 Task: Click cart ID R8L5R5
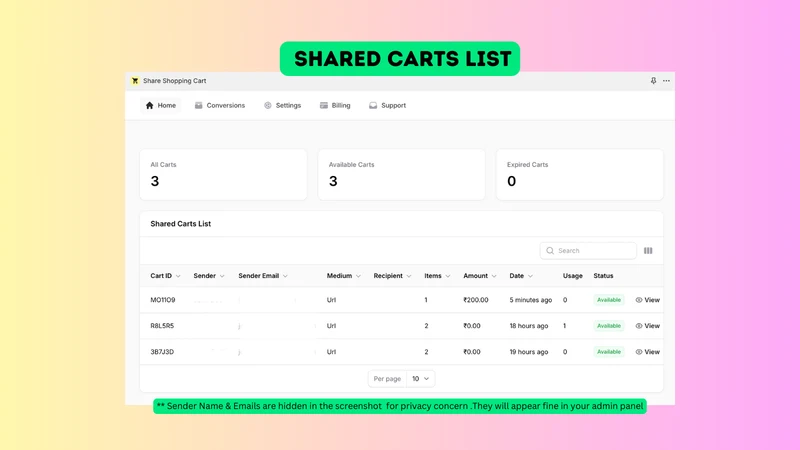pos(162,326)
